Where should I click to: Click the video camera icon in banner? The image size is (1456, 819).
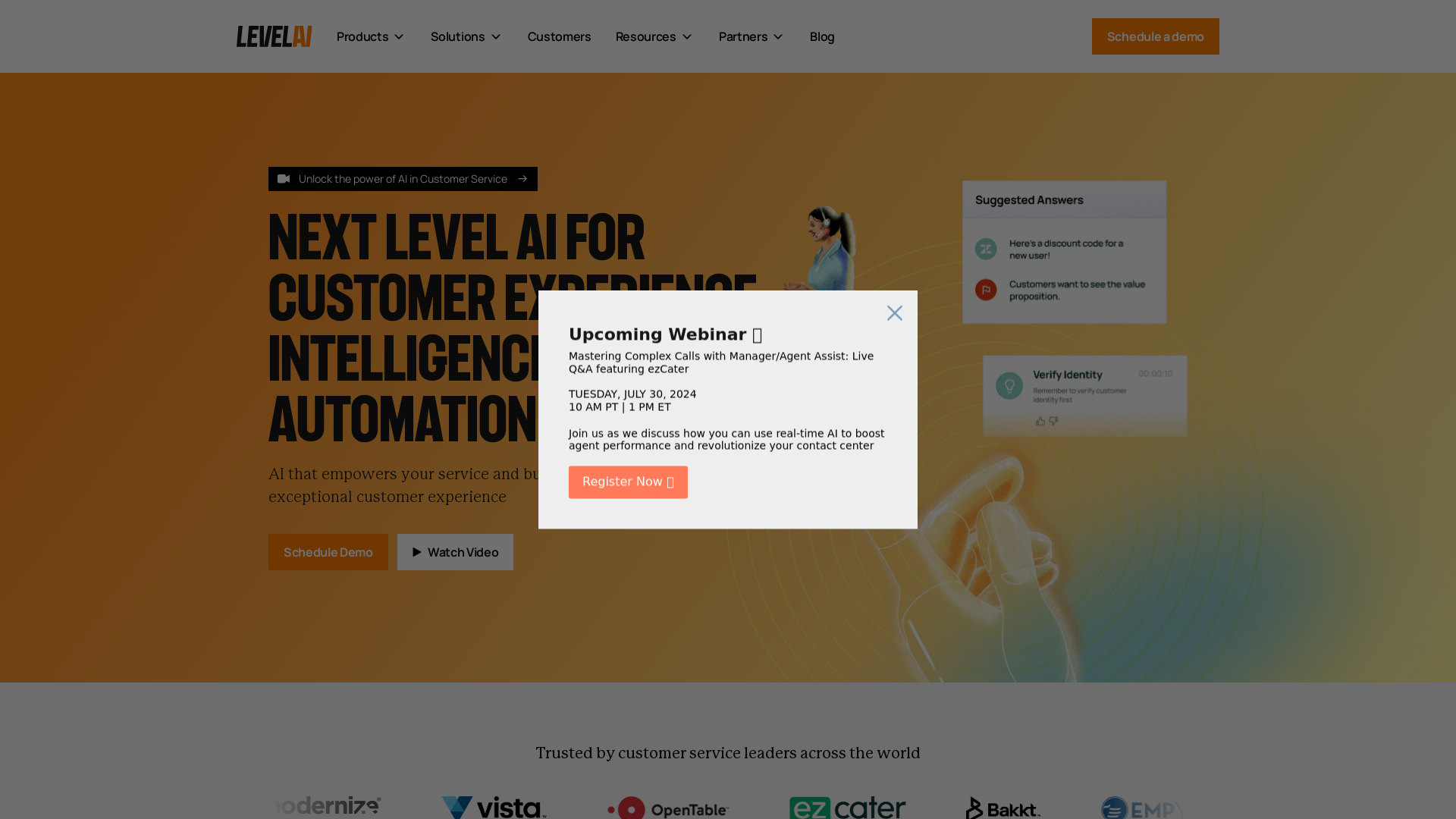[x=284, y=179]
